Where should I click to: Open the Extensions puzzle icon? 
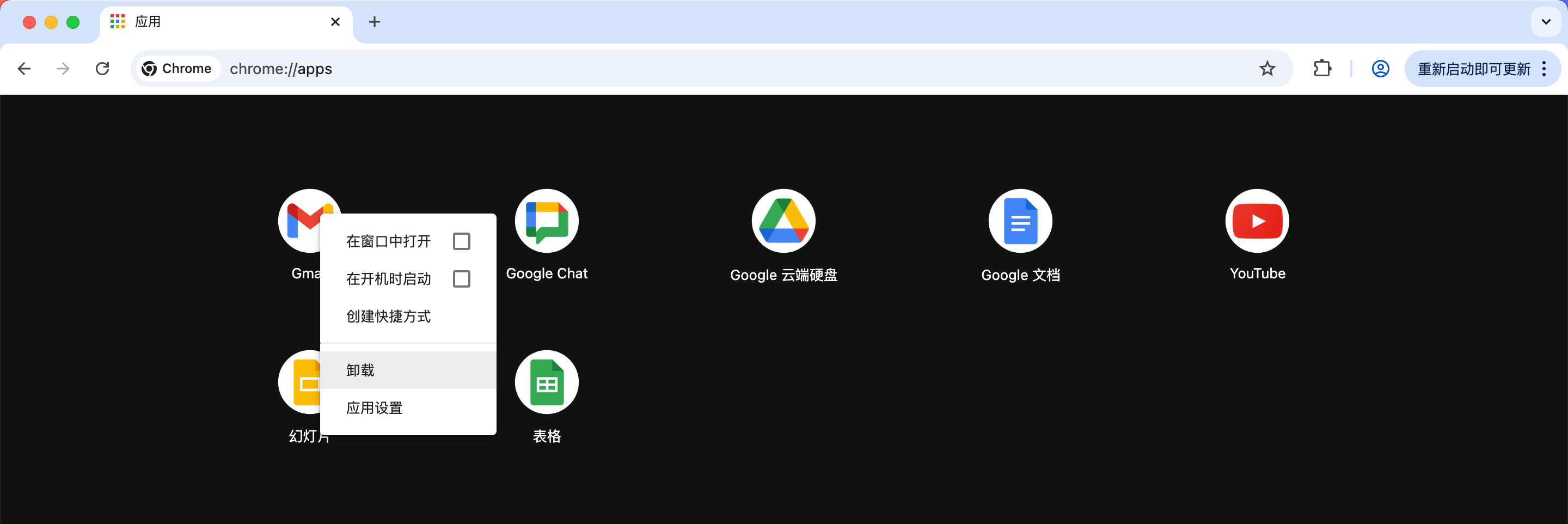tap(1322, 69)
